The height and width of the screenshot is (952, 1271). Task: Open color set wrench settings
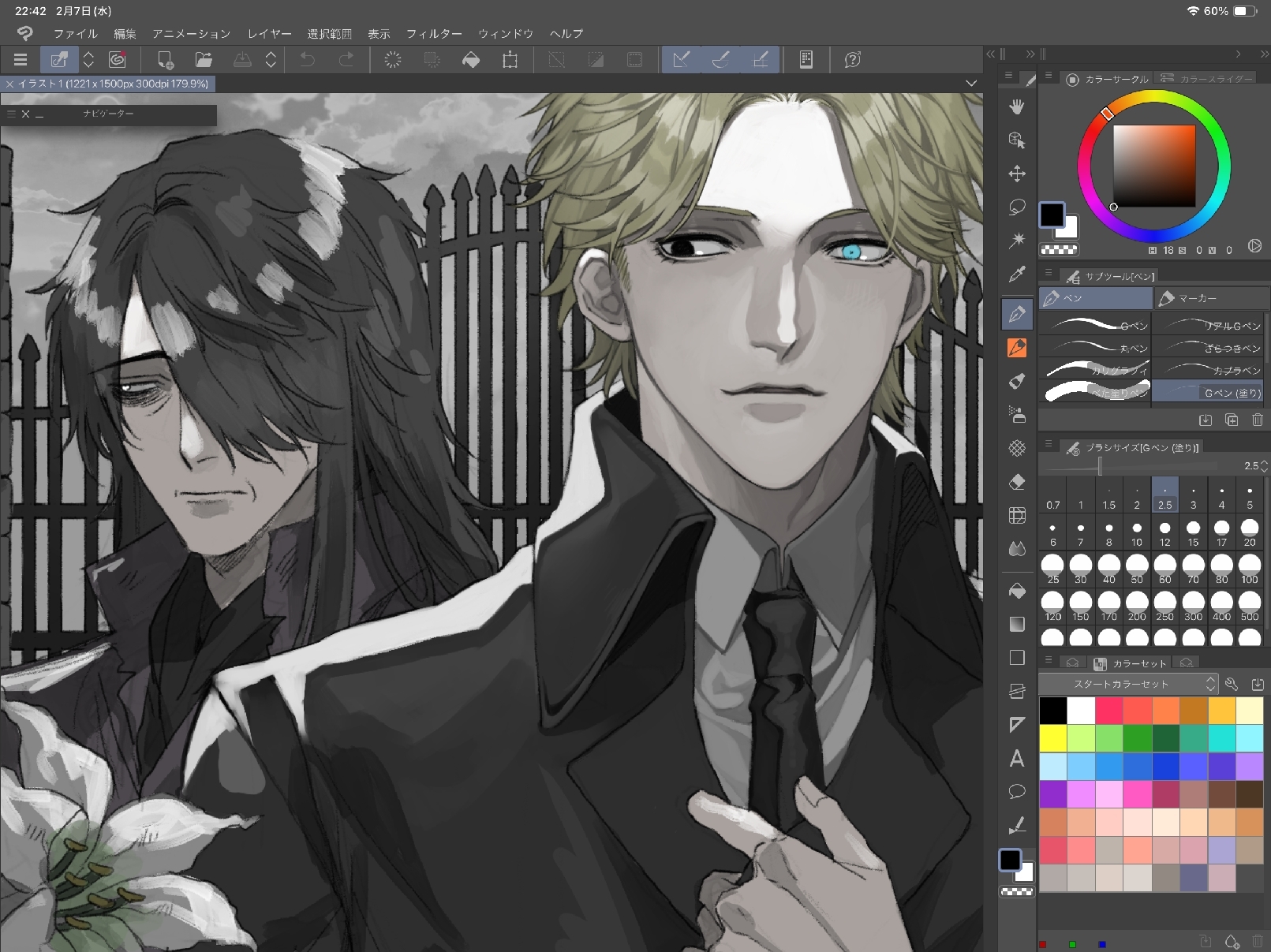click(x=1232, y=684)
